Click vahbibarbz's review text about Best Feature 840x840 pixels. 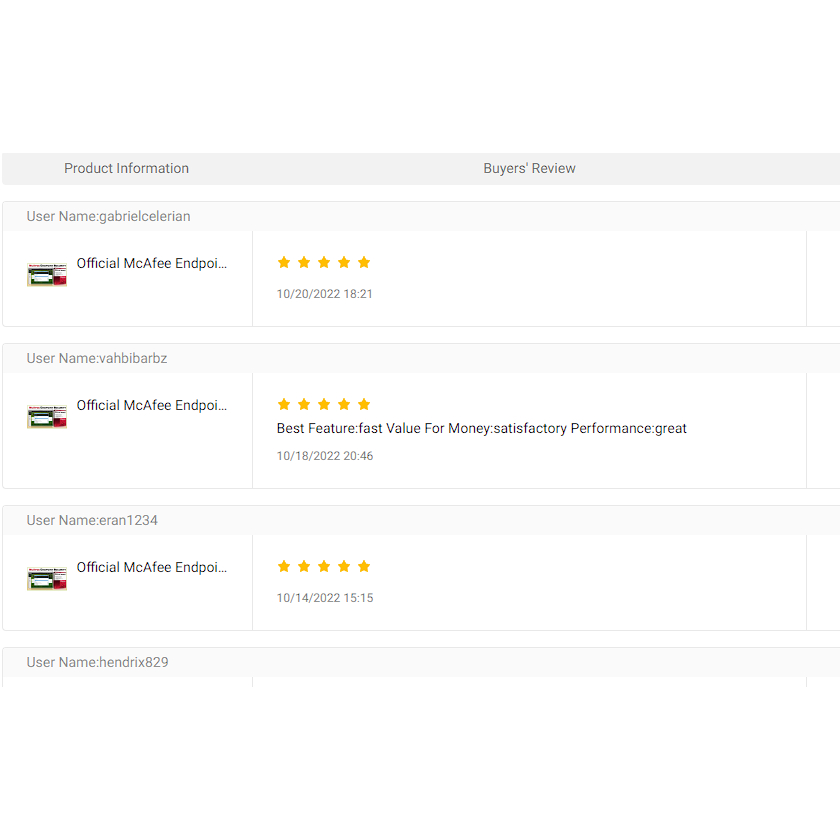tap(481, 428)
